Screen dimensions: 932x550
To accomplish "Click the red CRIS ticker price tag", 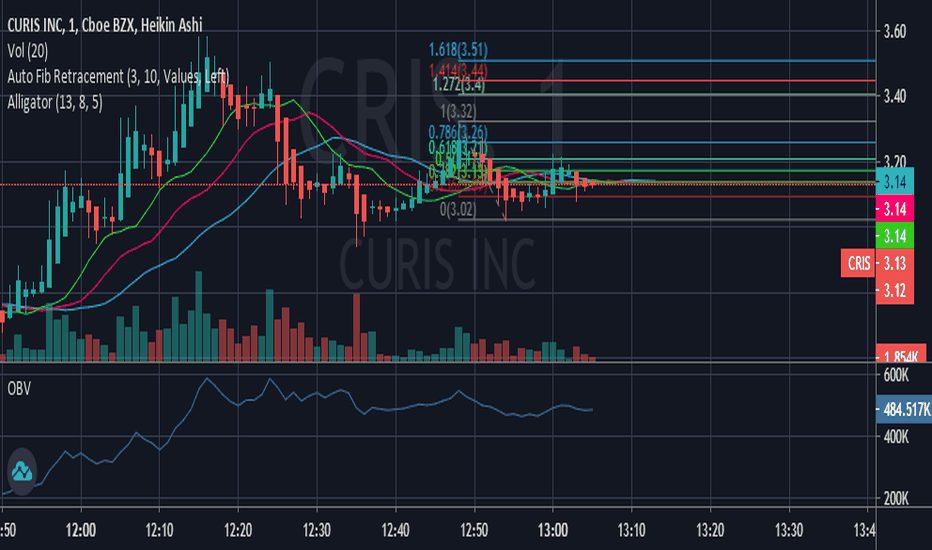I will tap(858, 263).
